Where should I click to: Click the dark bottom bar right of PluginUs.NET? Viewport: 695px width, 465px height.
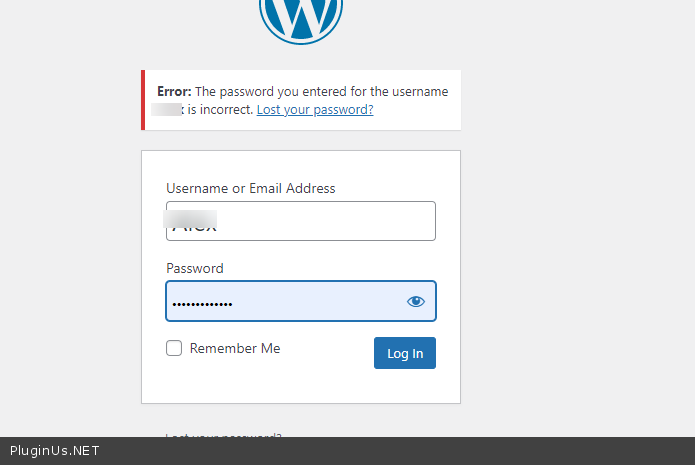point(400,451)
